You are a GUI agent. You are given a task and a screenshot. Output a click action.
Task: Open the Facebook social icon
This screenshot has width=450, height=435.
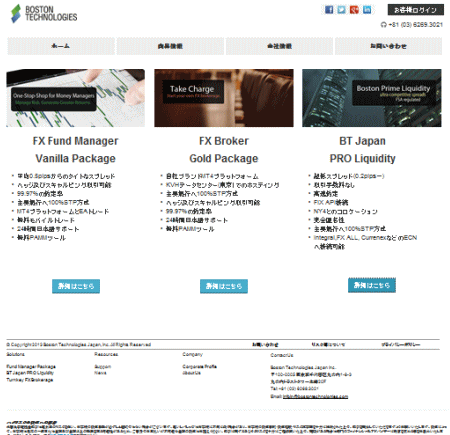pos(329,10)
